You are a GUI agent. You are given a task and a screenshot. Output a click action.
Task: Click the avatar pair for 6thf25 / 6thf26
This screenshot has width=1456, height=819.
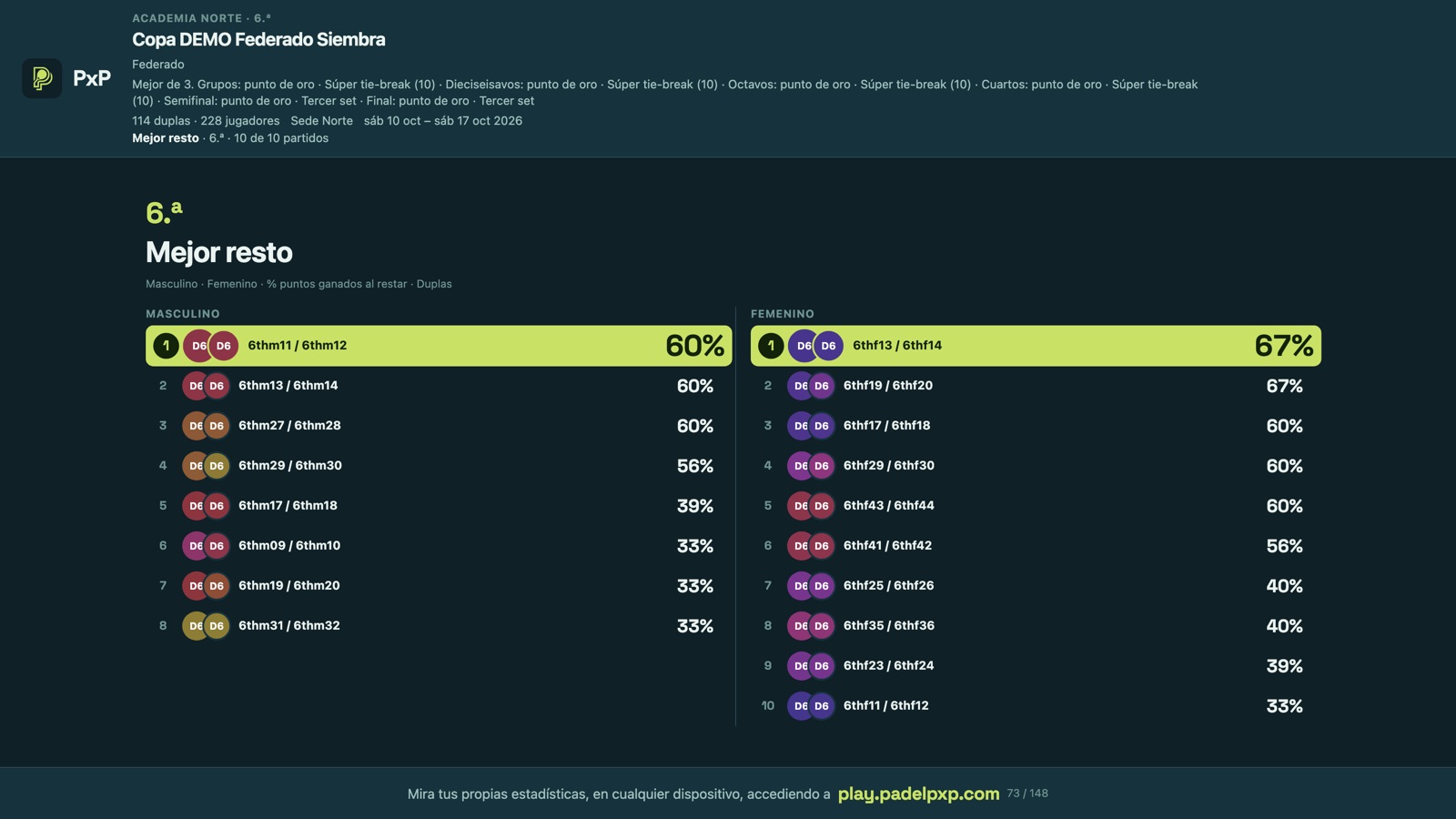[811, 586]
